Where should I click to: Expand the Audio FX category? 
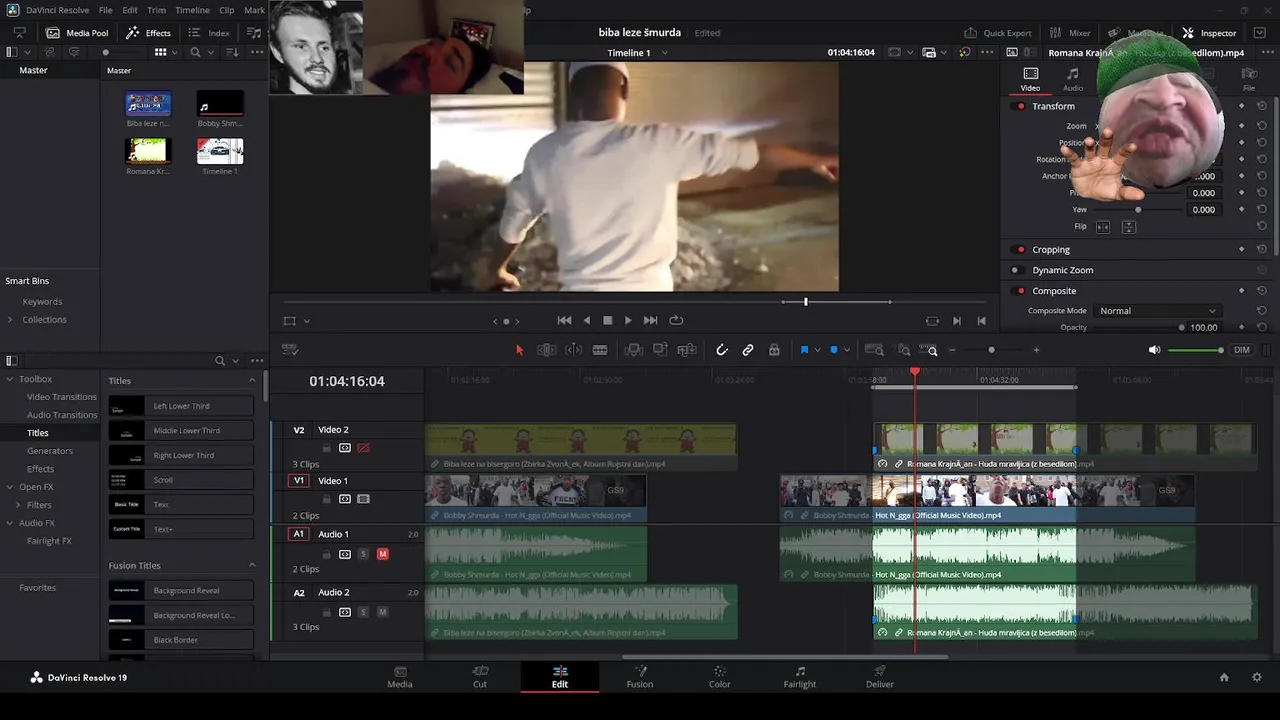(10, 523)
